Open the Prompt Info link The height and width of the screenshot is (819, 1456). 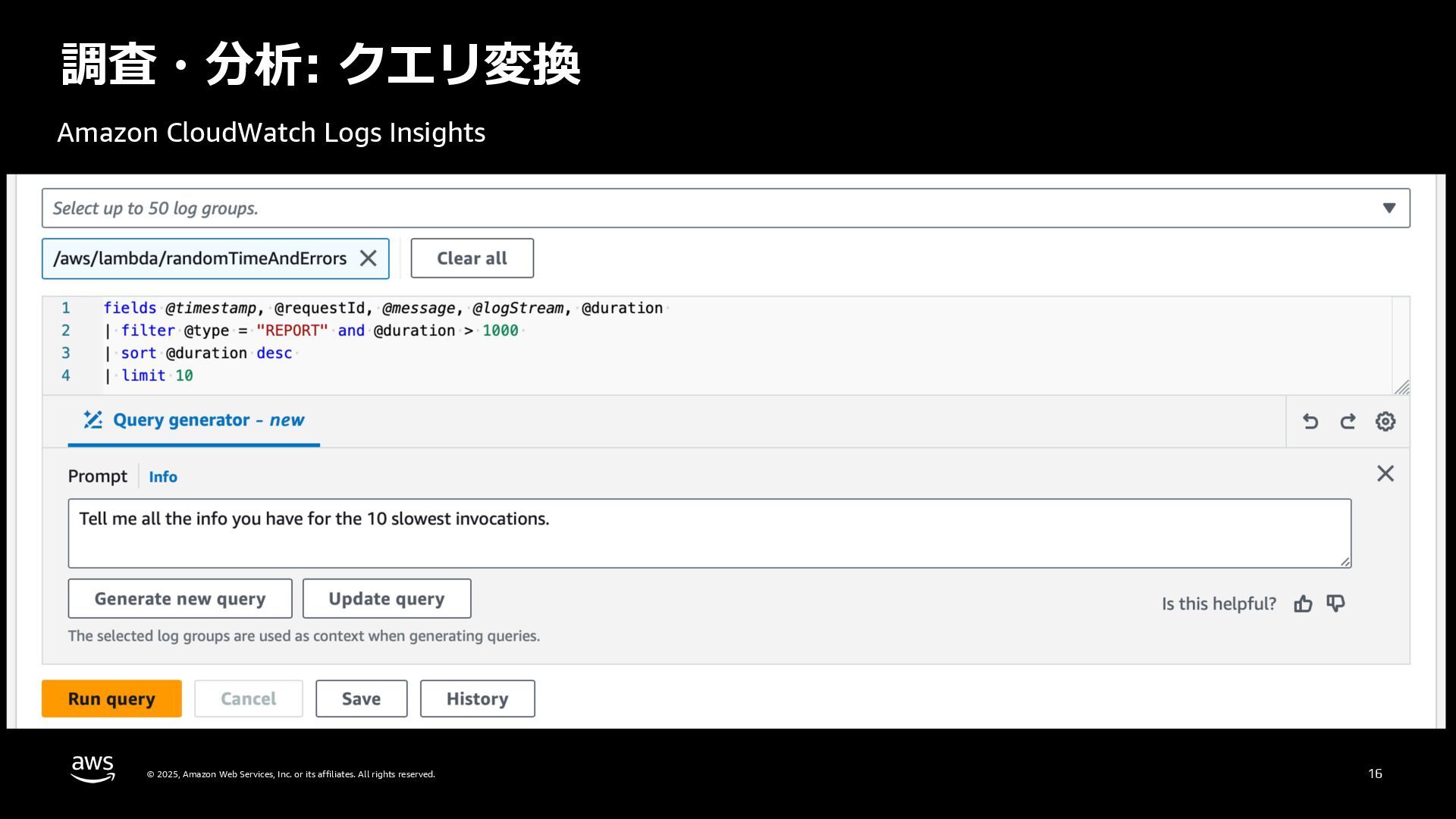(163, 477)
